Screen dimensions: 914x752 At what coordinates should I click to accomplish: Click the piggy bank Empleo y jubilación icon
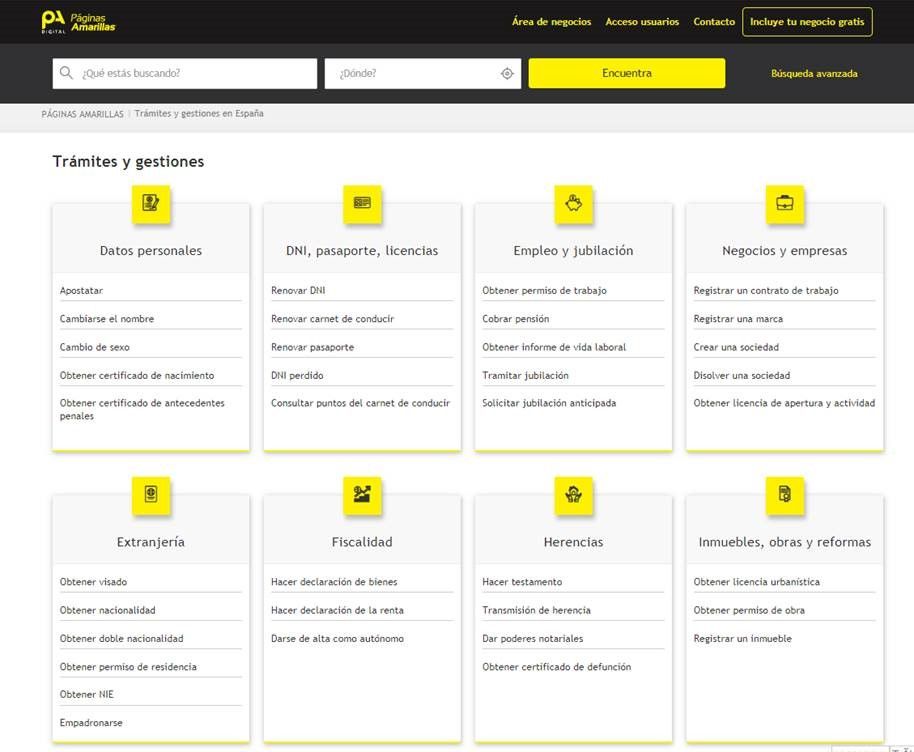click(x=573, y=203)
